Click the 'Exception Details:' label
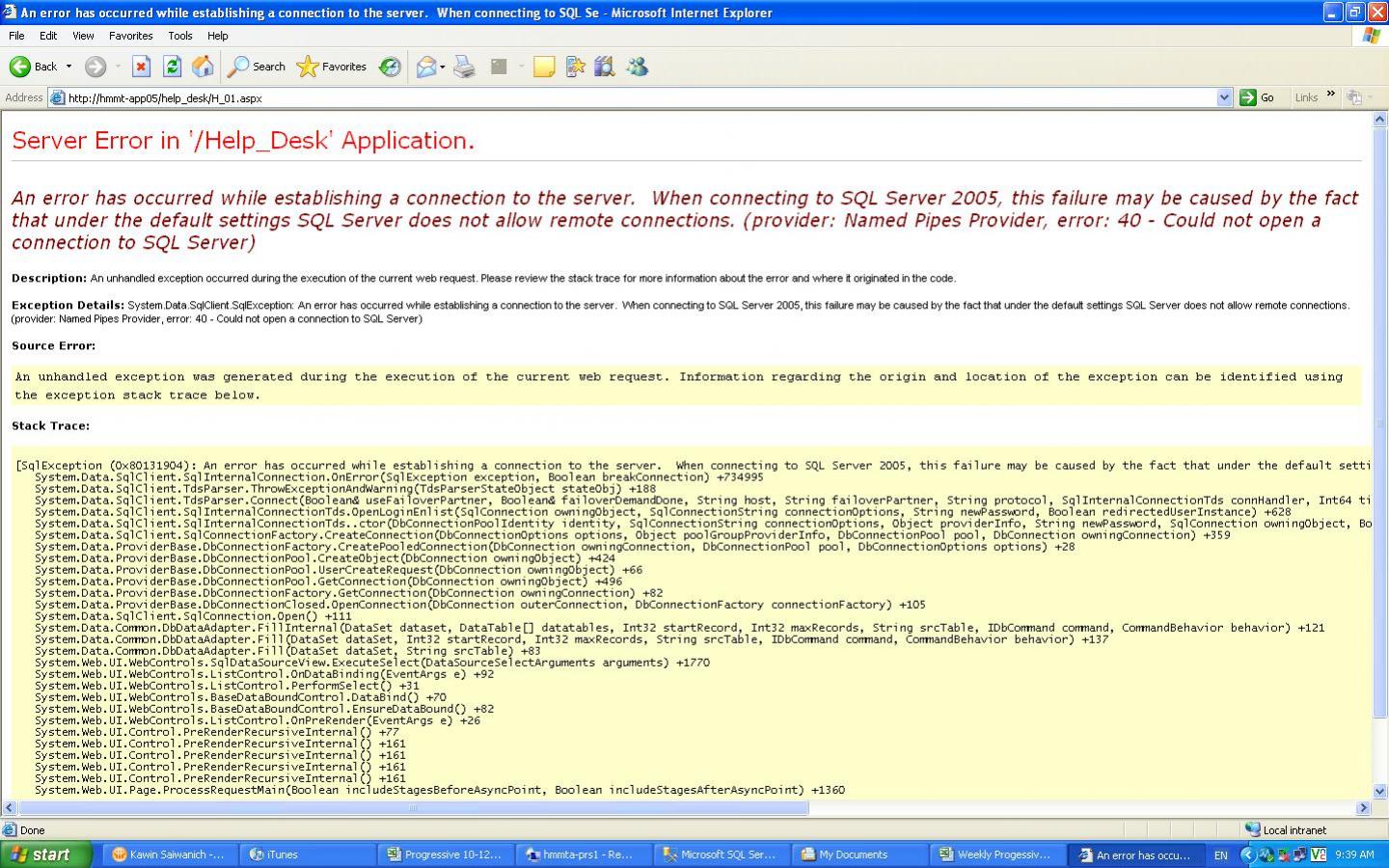 pyautogui.click(x=68, y=305)
